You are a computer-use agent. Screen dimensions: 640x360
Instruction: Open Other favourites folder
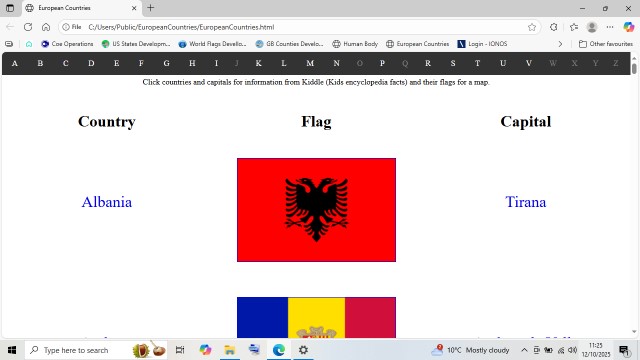pos(606,44)
